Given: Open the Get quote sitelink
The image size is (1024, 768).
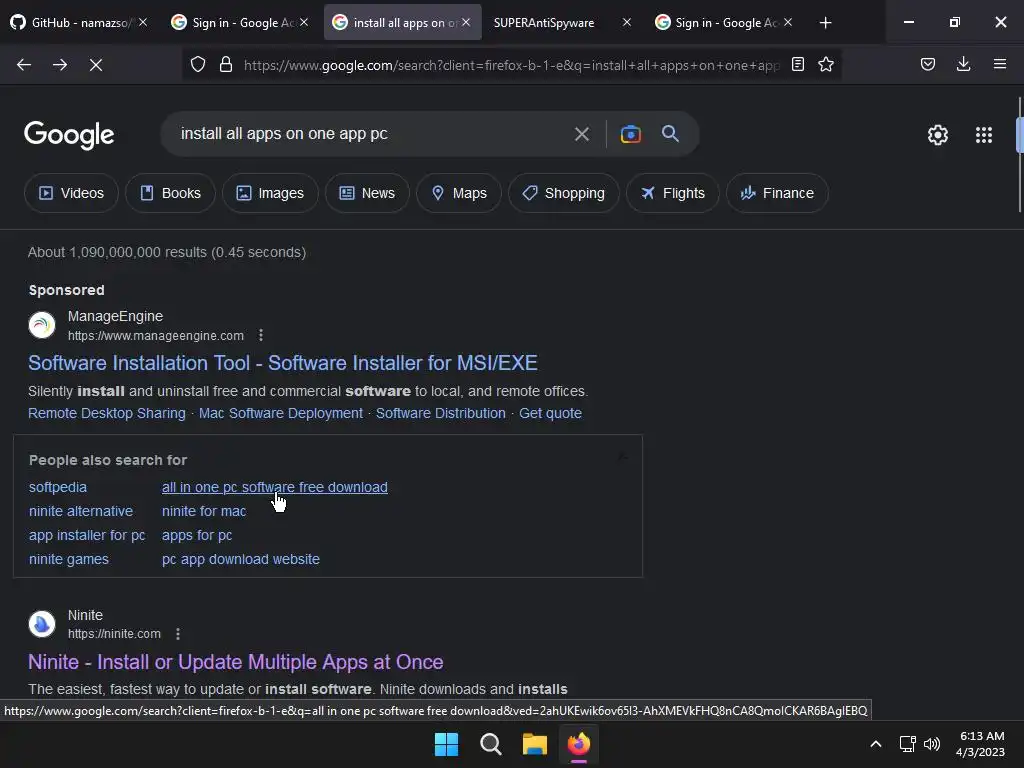Looking at the screenshot, I should (x=551, y=413).
